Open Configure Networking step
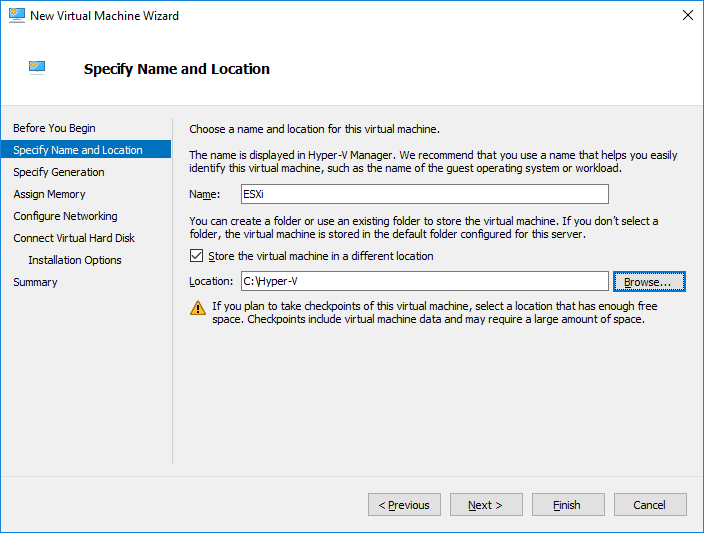Image resolution: width=704 pixels, height=533 pixels. pyautogui.click(x=66, y=216)
